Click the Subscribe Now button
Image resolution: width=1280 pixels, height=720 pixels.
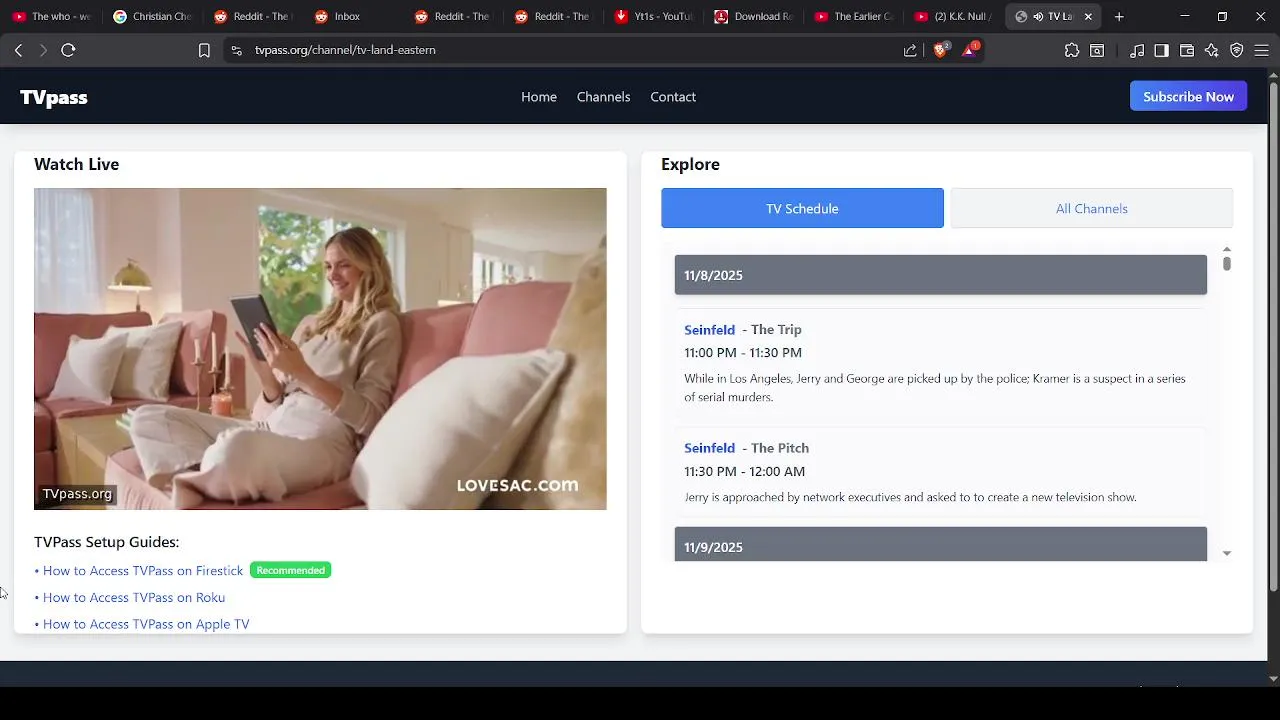point(1188,97)
